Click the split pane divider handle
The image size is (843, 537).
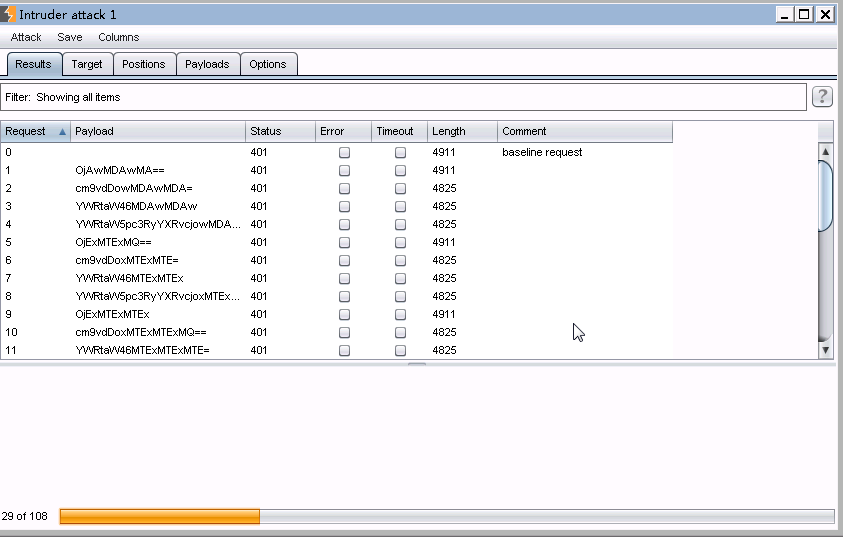[x=417, y=364]
